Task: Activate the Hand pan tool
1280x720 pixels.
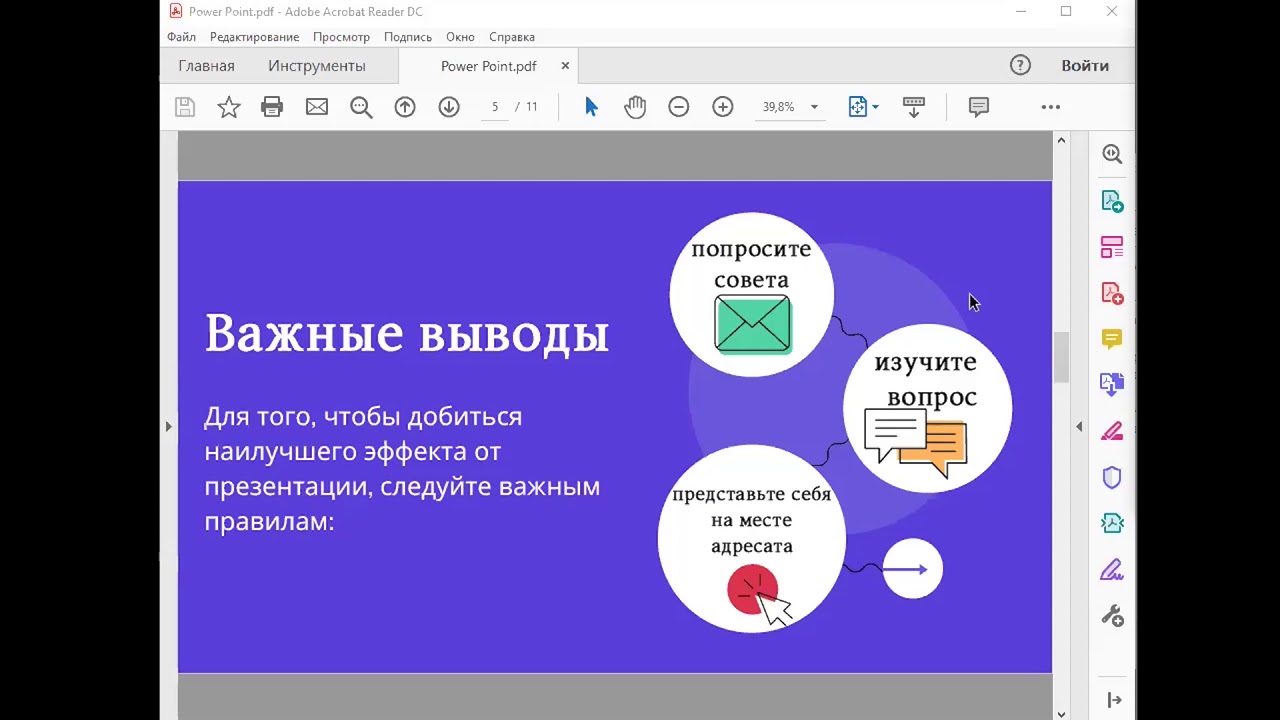Action: [635, 107]
